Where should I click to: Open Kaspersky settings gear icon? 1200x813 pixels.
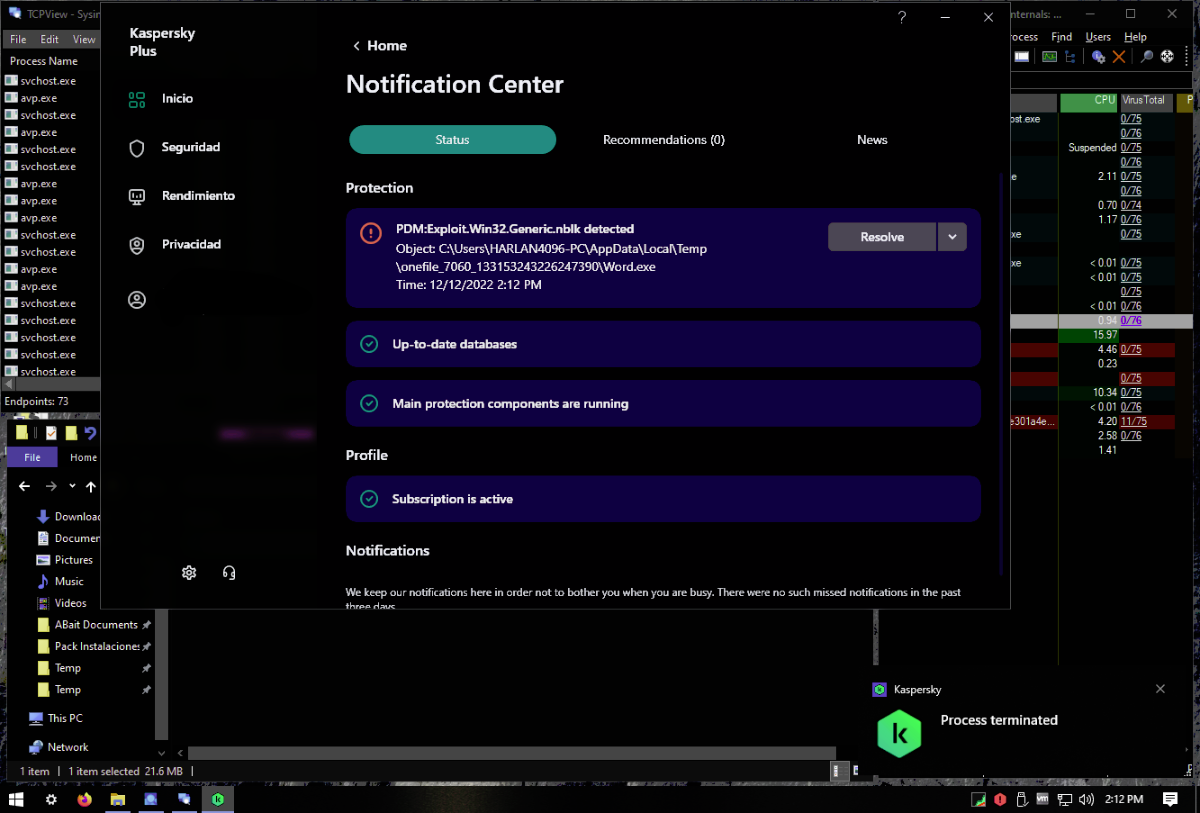[x=189, y=573]
